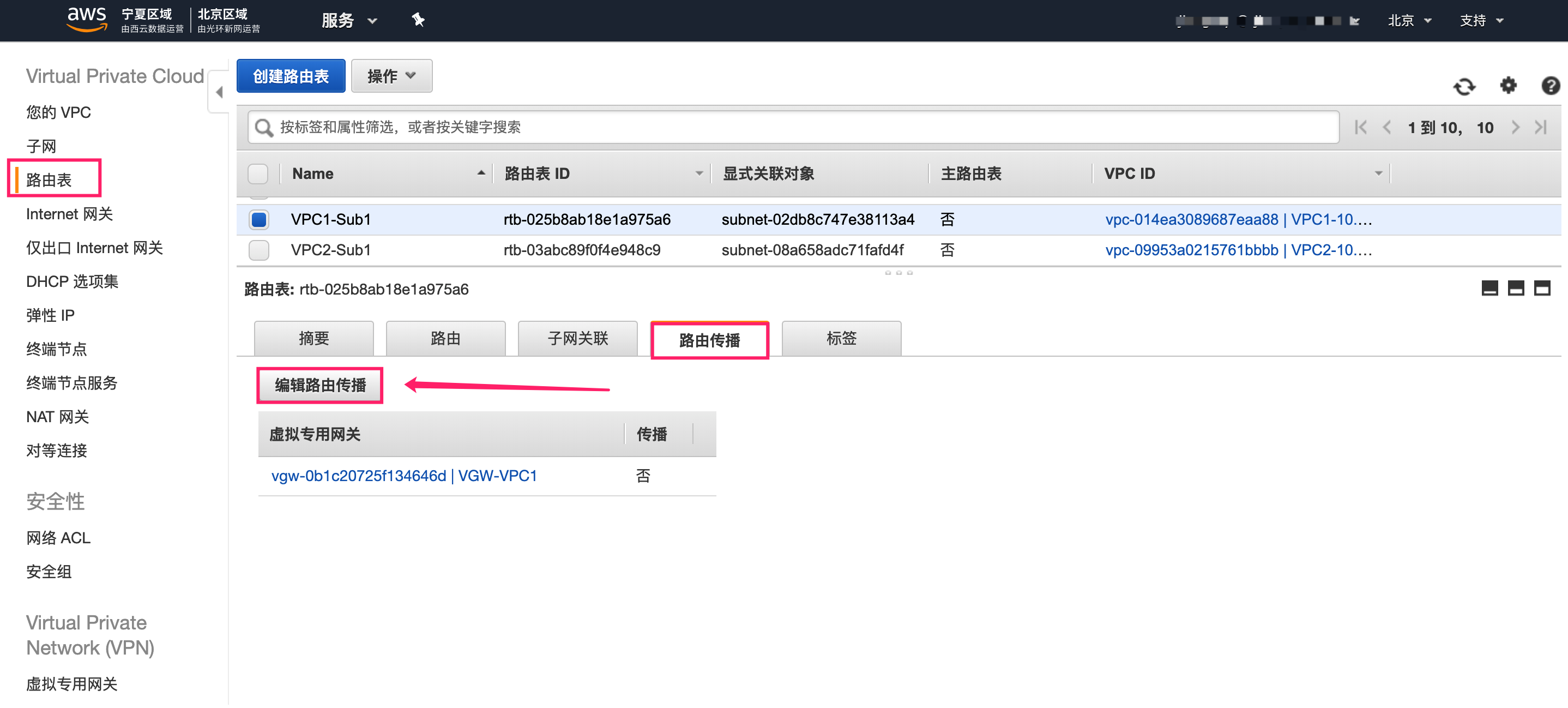Go to the next page arrow
The width and height of the screenshot is (1568, 708).
pyautogui.click(x=1515, y=127)
